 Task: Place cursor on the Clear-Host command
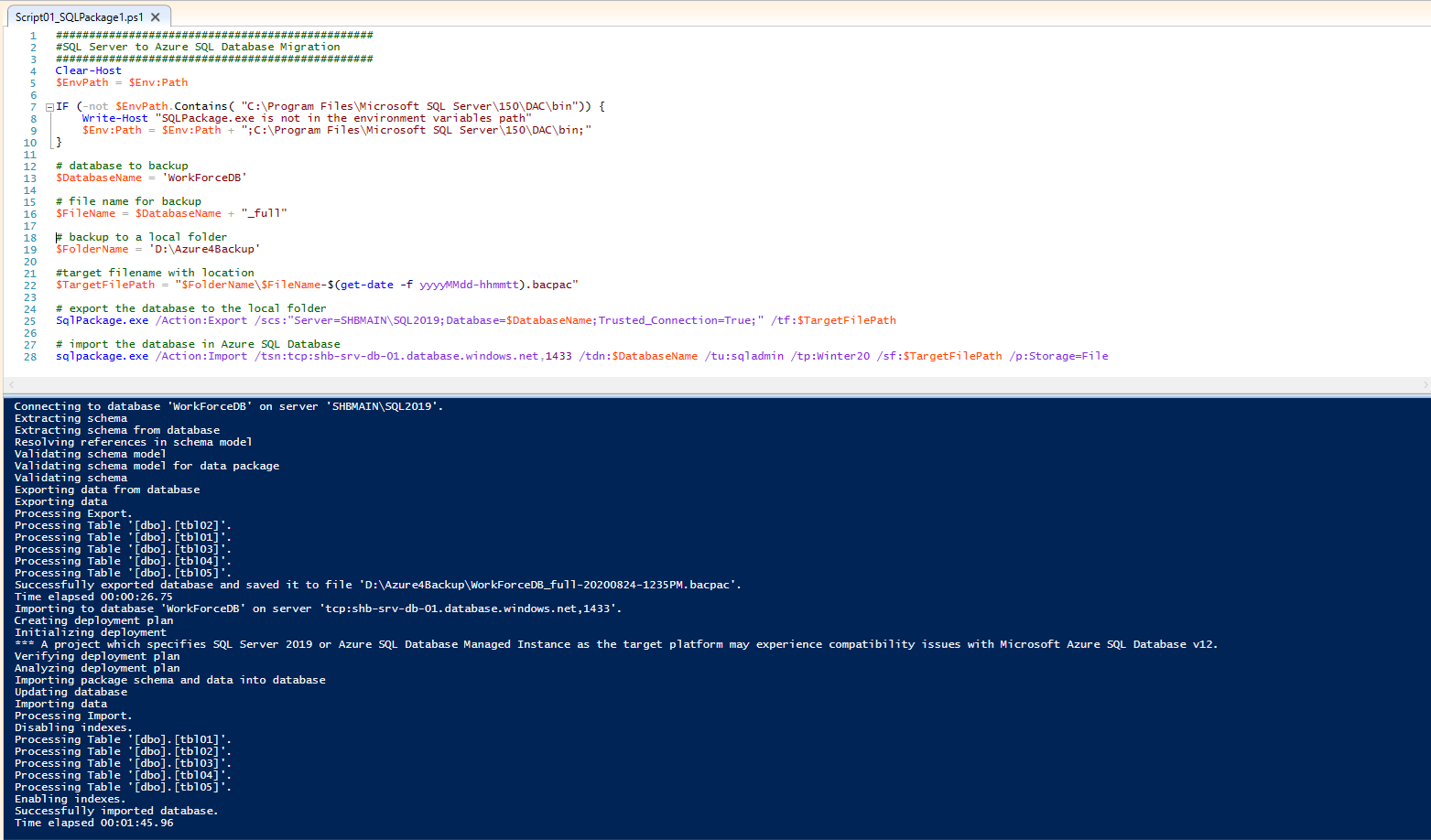pyautogui.click(x=87, y=70)
